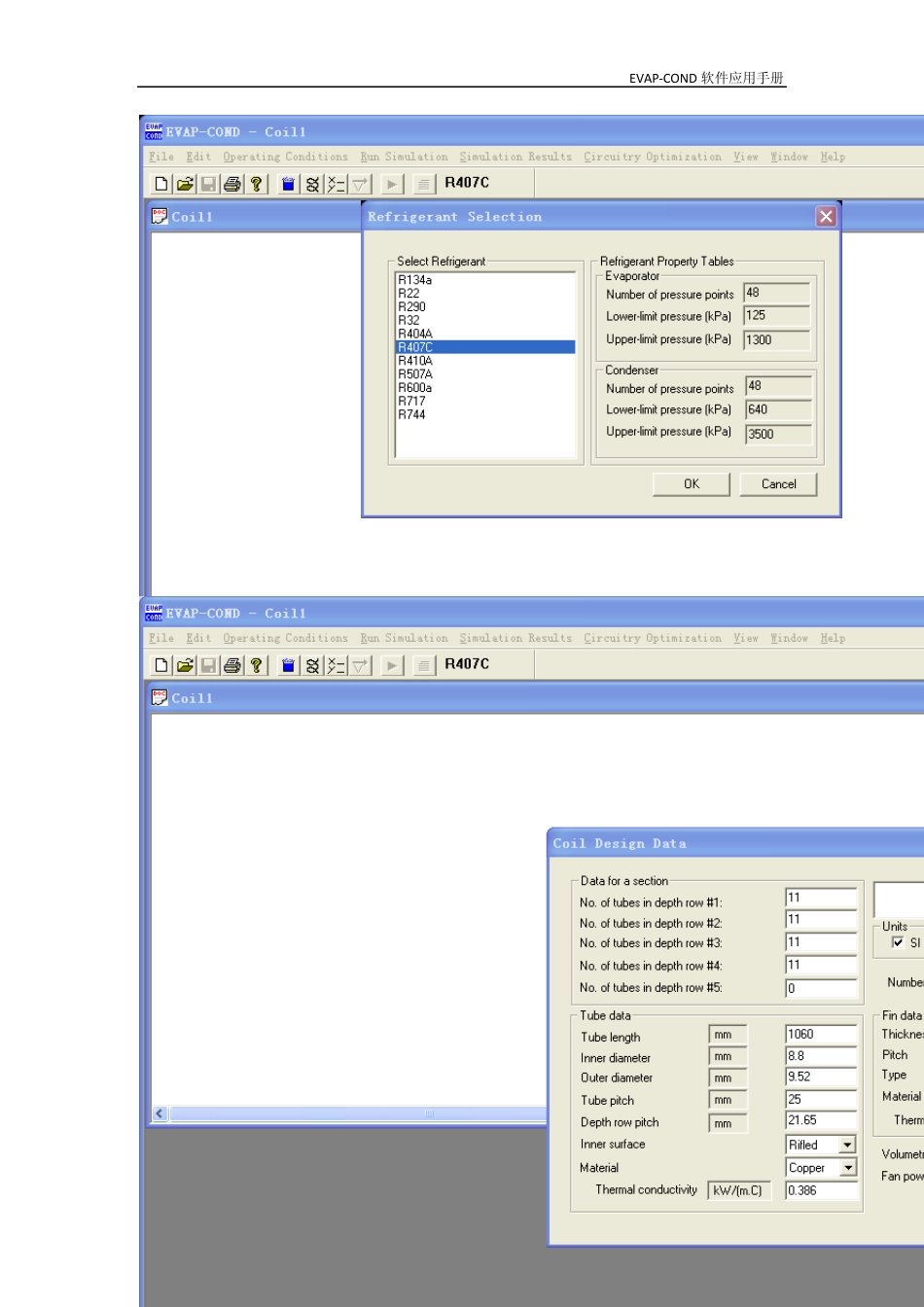Viewport: 924px width, 1307px height.
Task: Click tubes in depth row #1 field
Action: (x=822, y=899)
